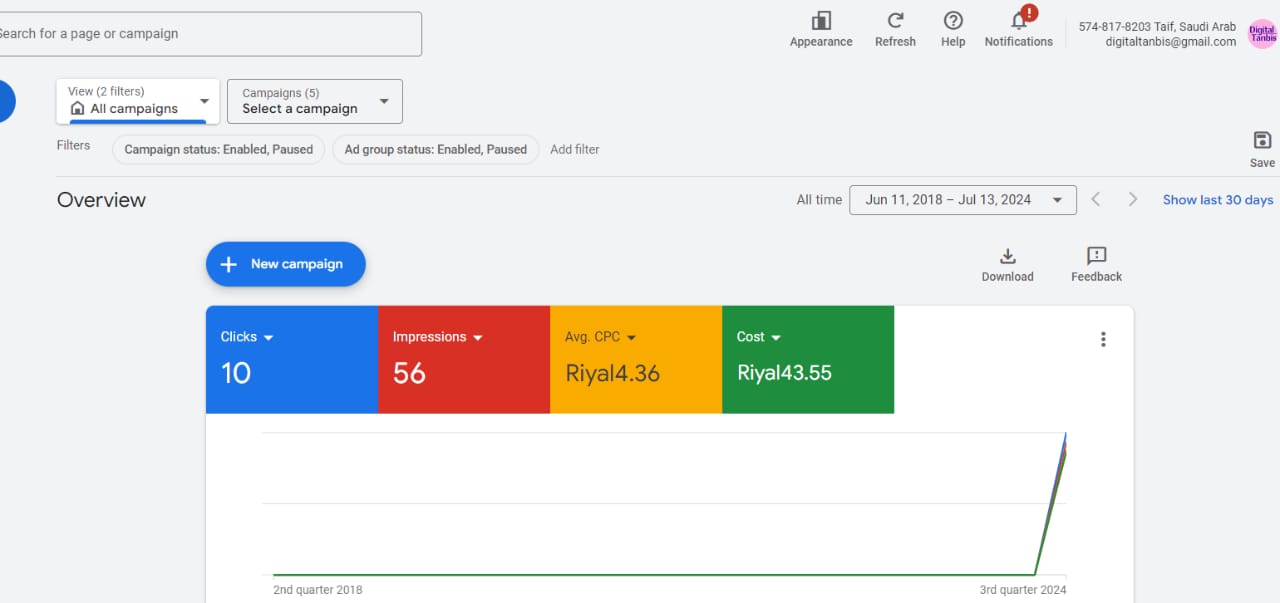Screen dimensions: 1280x603
Task: Open the Feedback icon
Action: pos(1096,257)
